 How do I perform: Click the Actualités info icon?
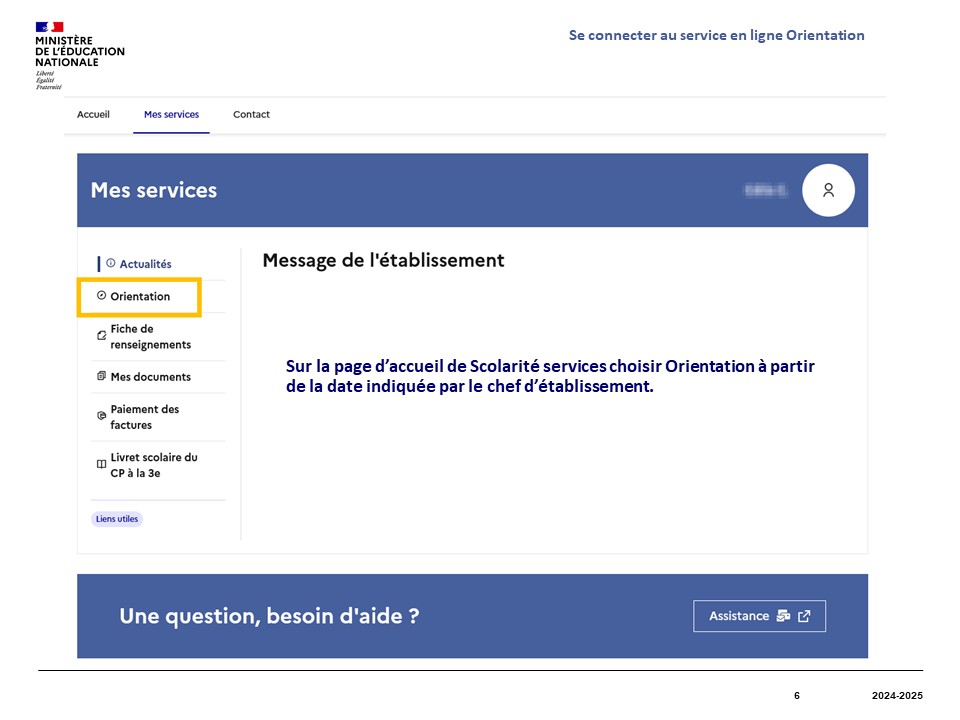(110, 263)
